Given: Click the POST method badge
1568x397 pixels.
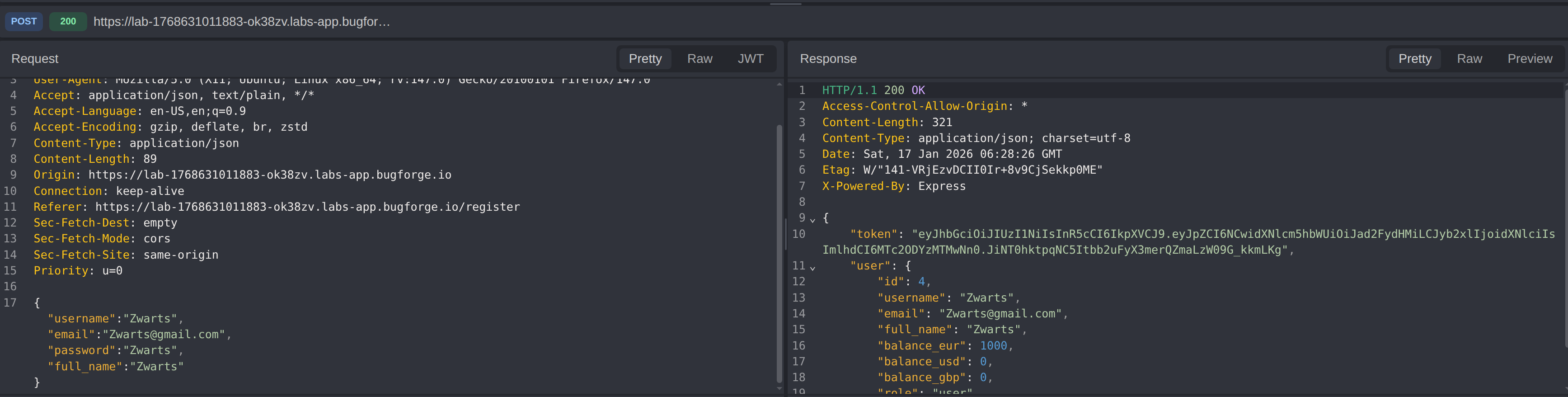Looking at the screenshot, I should click(x=24, y=21).
